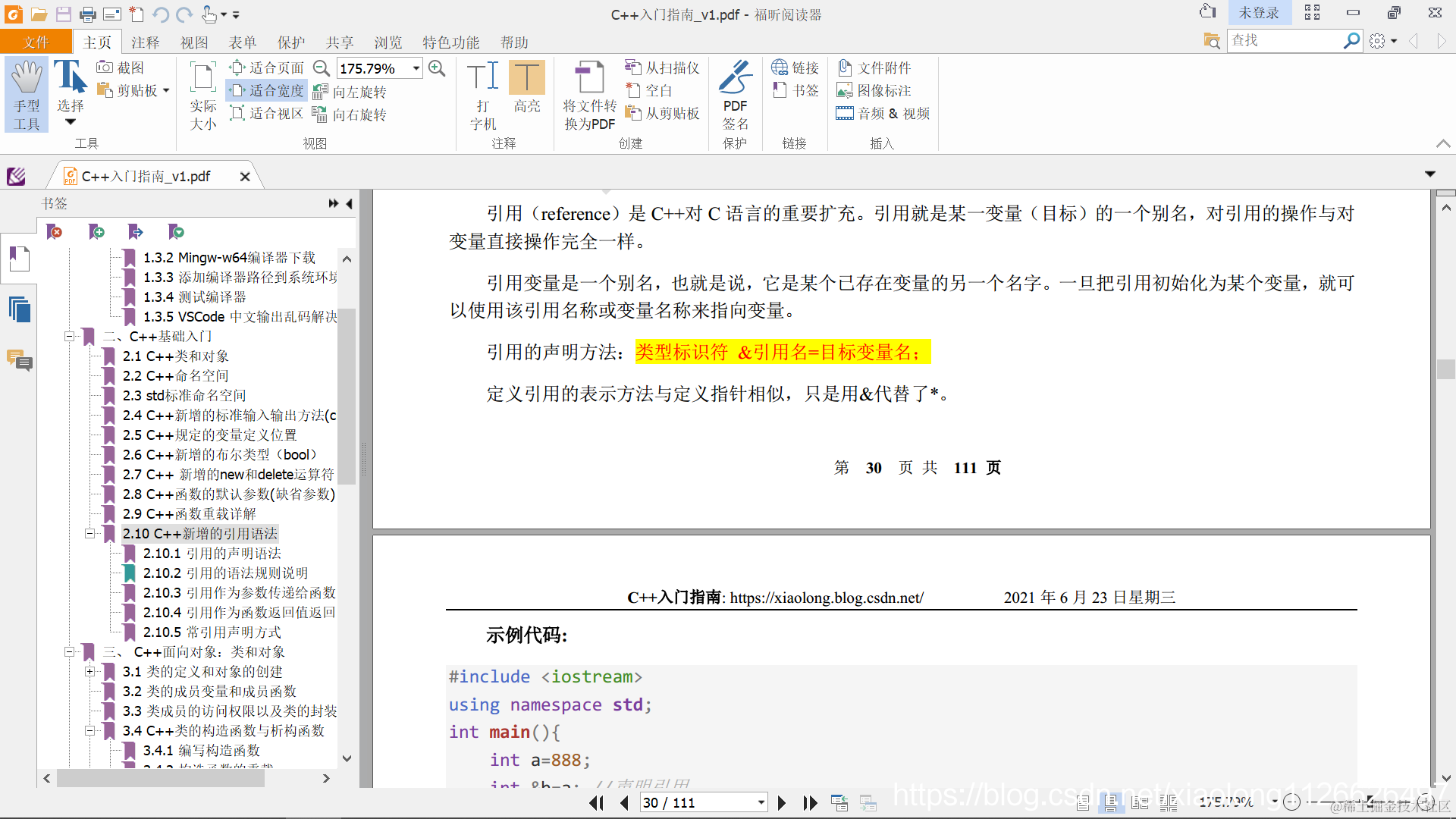1456x819 pixels.
Task: Click the 未登录 sign-in button
Action: 1258,13
